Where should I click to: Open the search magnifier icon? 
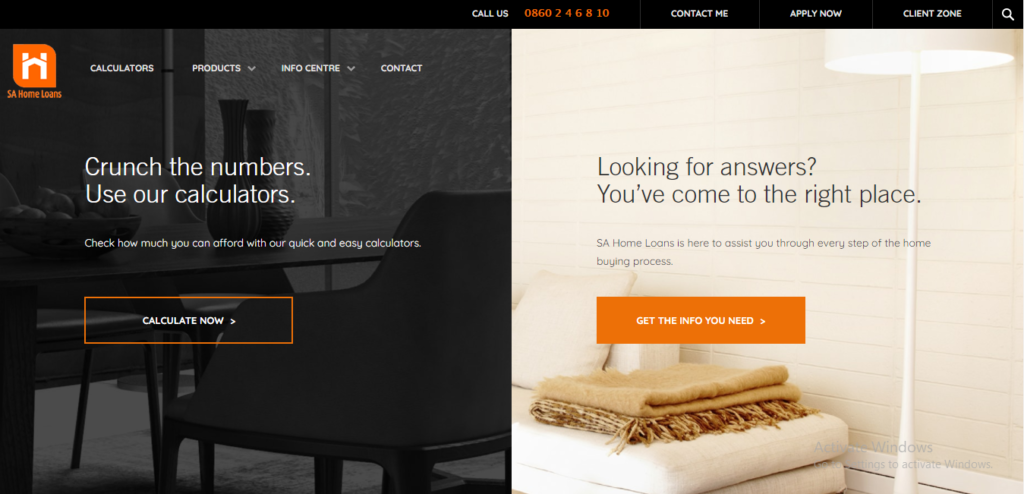[x=1008, y=14]
